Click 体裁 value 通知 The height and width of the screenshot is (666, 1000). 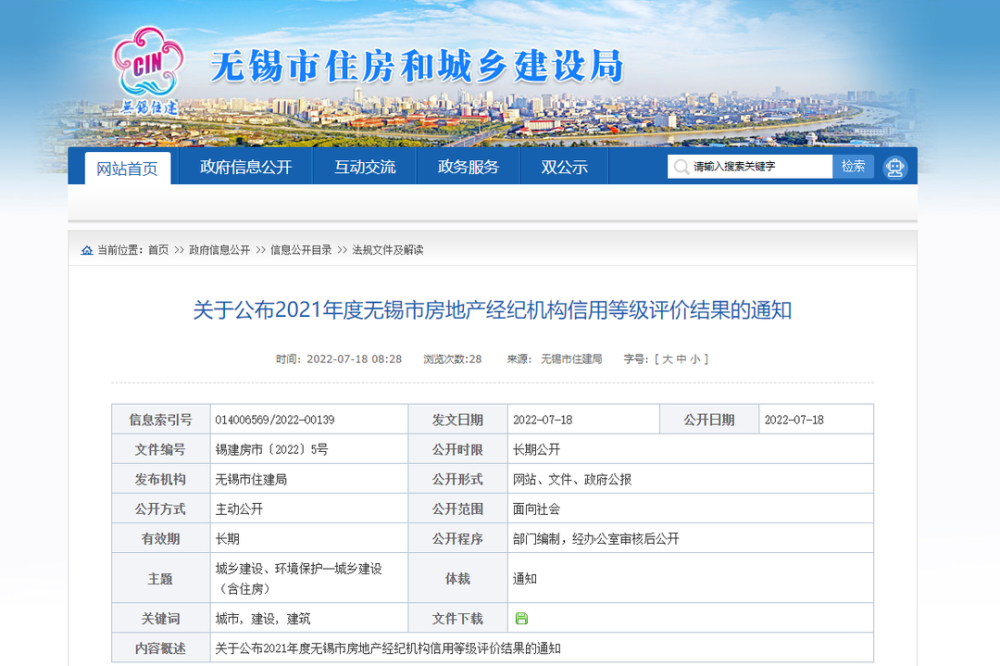(525, 579)
